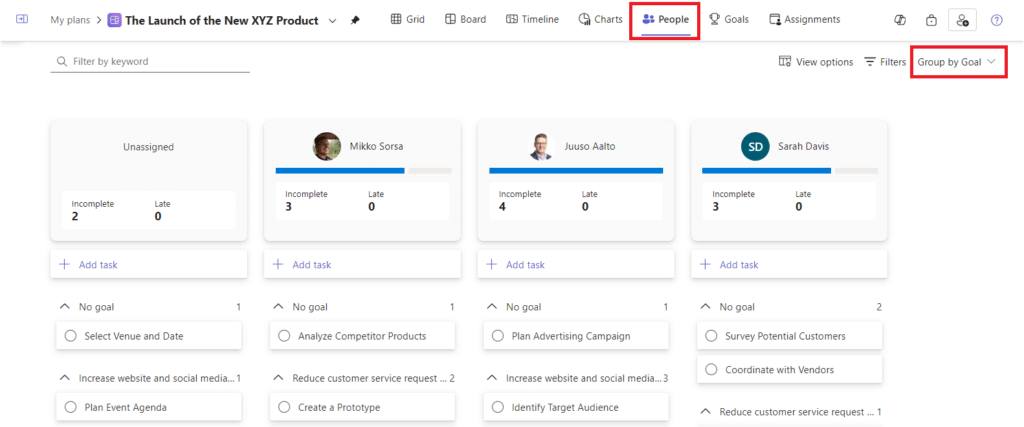Image resolution: width=1024 pixels, height=427 pixels.
Task: Open Analyze Competitor Products task
Action: tap(362, 336)
